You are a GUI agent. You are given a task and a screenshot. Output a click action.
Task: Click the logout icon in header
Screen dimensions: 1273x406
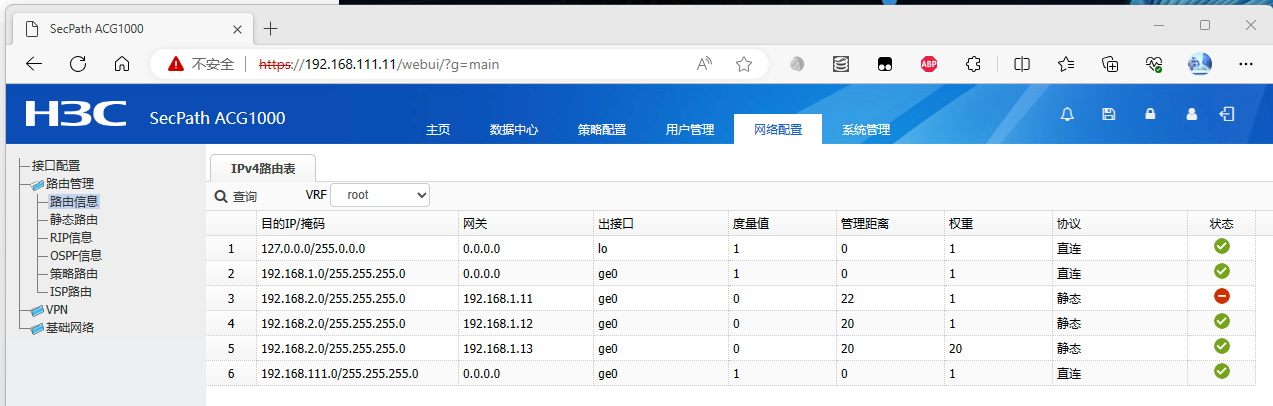(x=1227, y=114)
